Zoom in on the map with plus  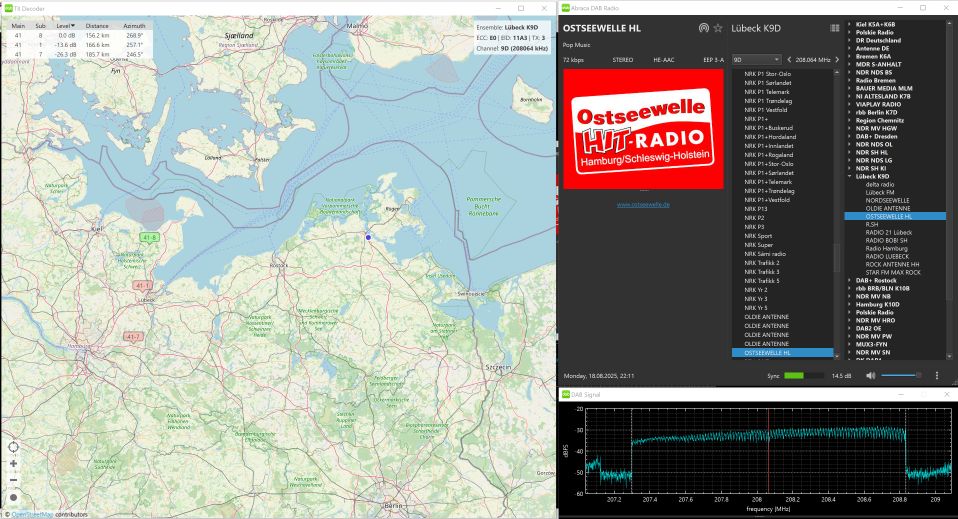click(x=13, y=464)
